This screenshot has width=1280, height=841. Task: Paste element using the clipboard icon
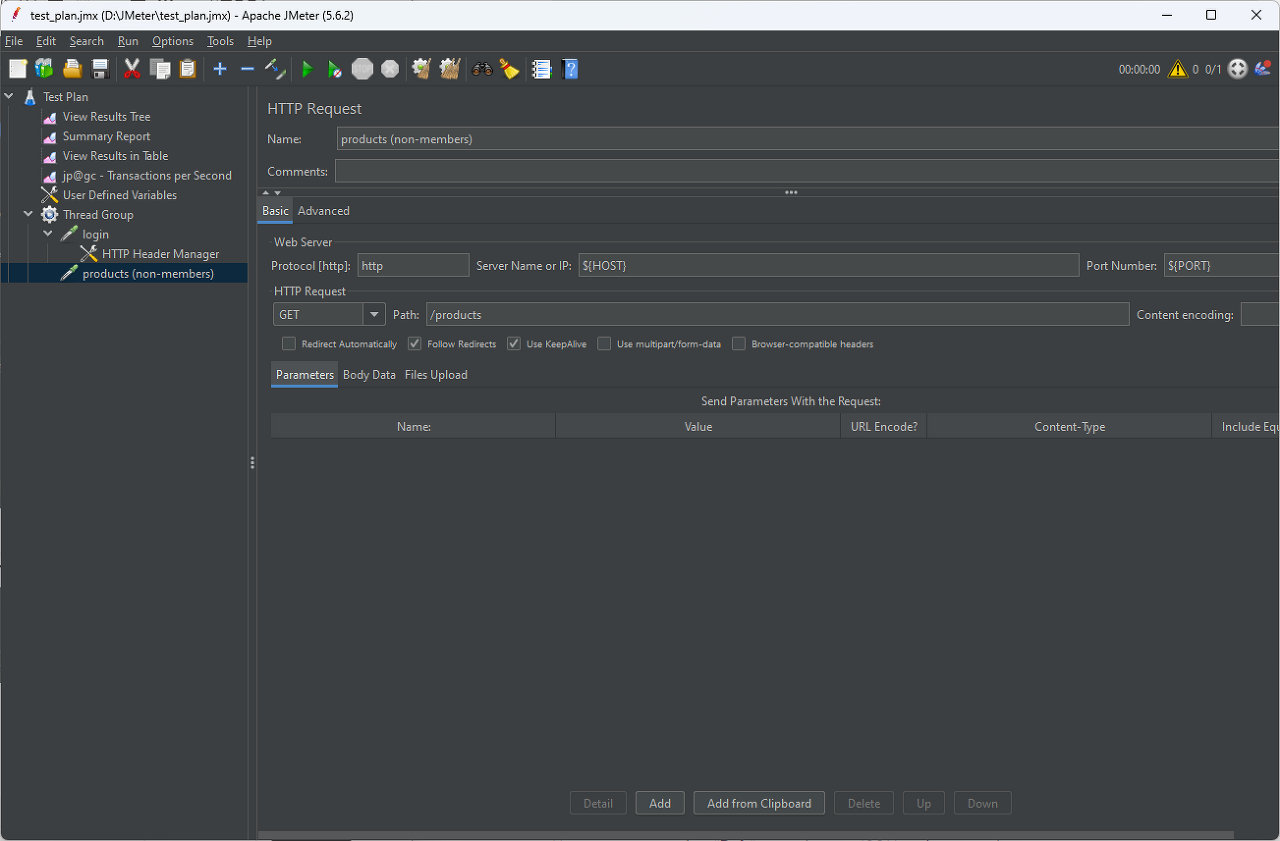tap(188, 69)
